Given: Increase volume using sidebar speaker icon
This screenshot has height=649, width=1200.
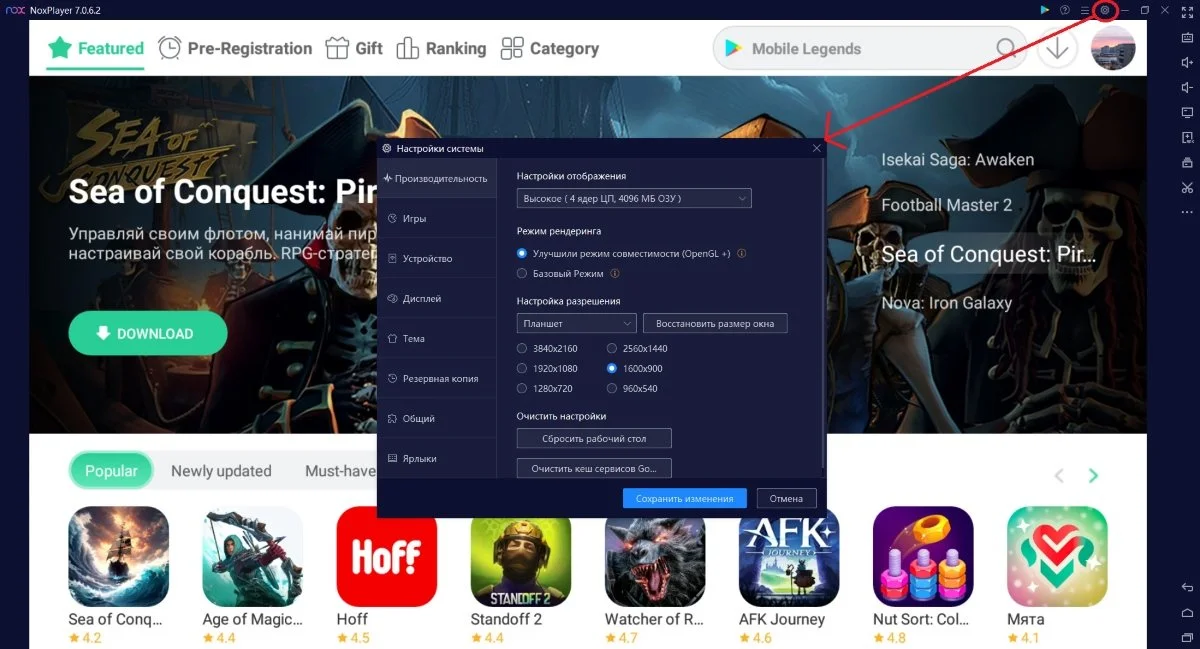Looking at the screenshot, I should pyautogui.click(x=1187, y=62).
